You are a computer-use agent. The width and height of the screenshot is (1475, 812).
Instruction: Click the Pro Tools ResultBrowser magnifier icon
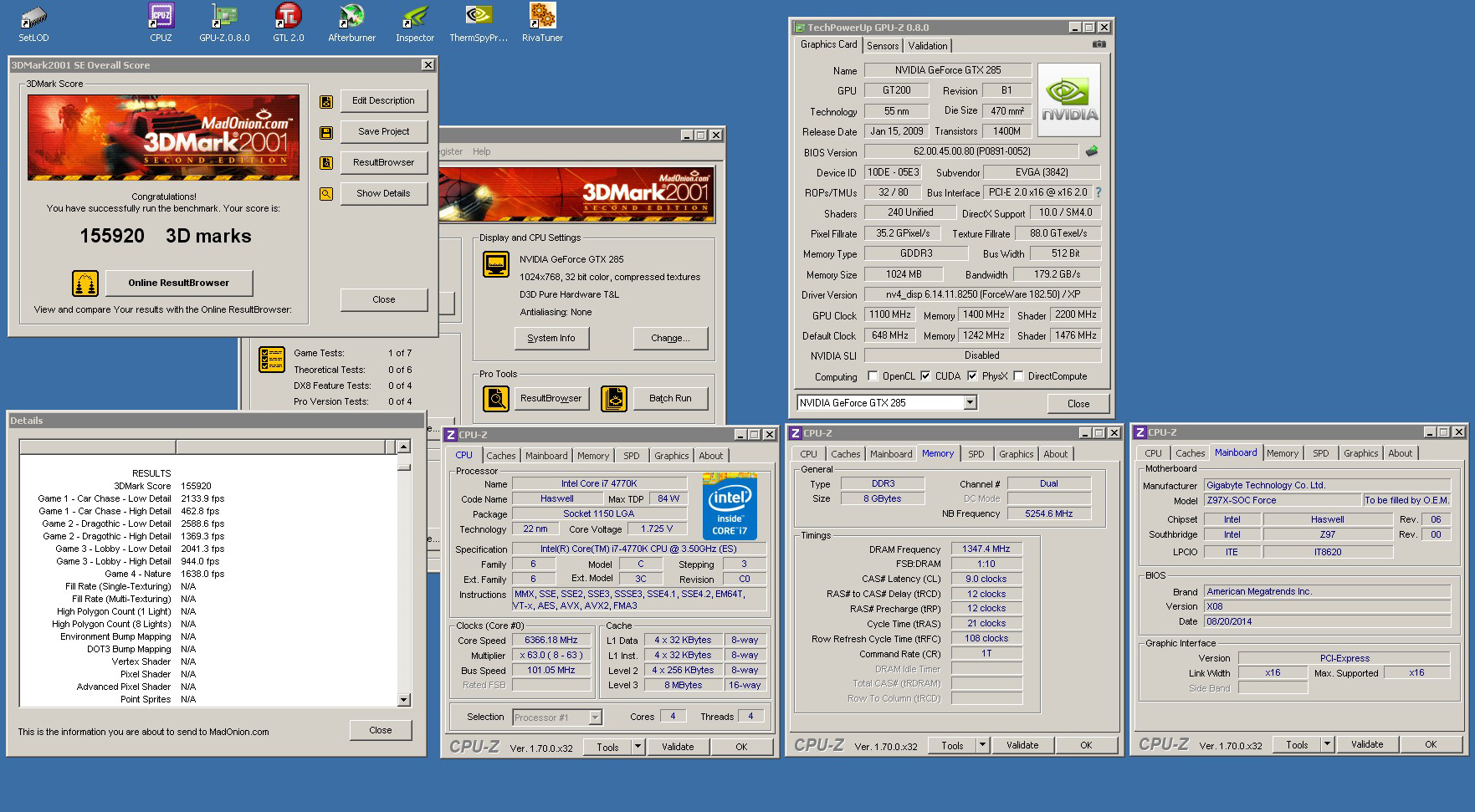[496, 399]
